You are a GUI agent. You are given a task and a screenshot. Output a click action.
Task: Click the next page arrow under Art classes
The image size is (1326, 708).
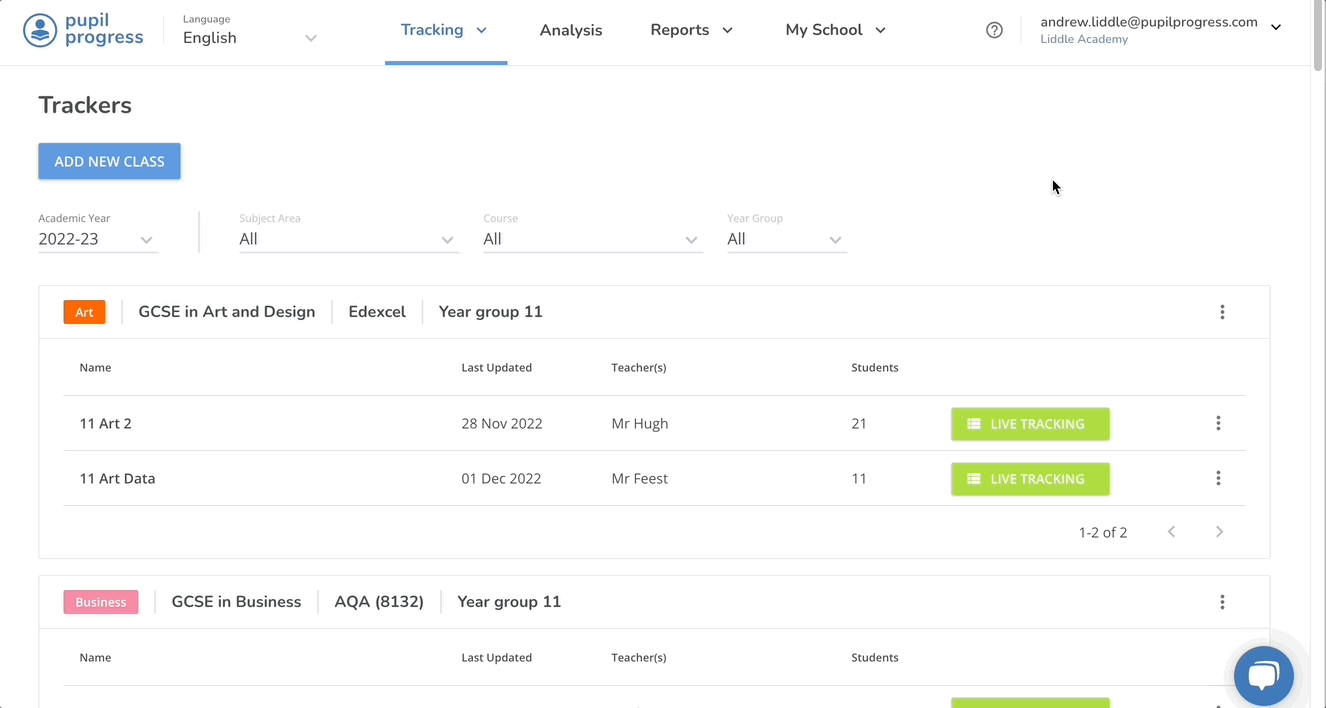pos(1219,531)
